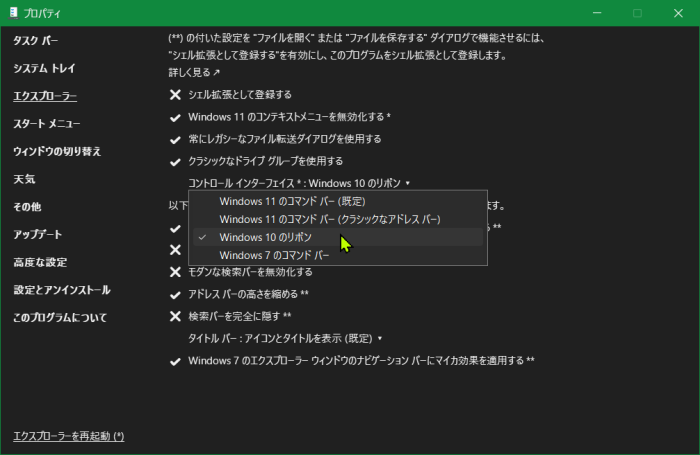Disable Windows 11 のコンテキストメニューを無効化する
Screen dimensions: 700x455
(288, 117)
